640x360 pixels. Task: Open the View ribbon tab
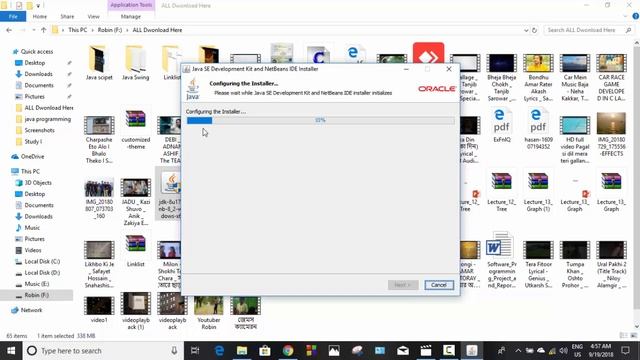93,16
